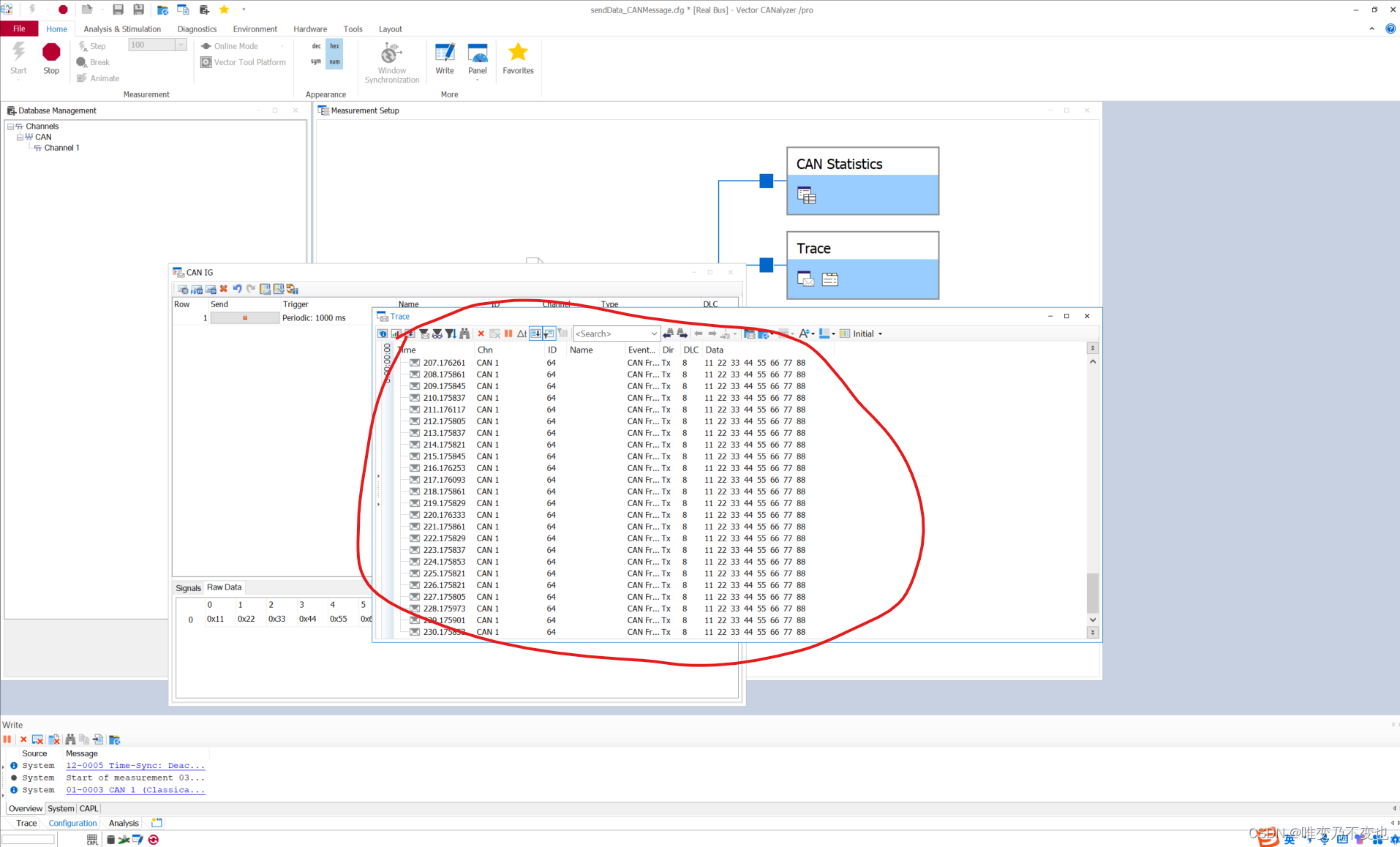Toggle the connection node before CAN Statistics block

point(766,181)
